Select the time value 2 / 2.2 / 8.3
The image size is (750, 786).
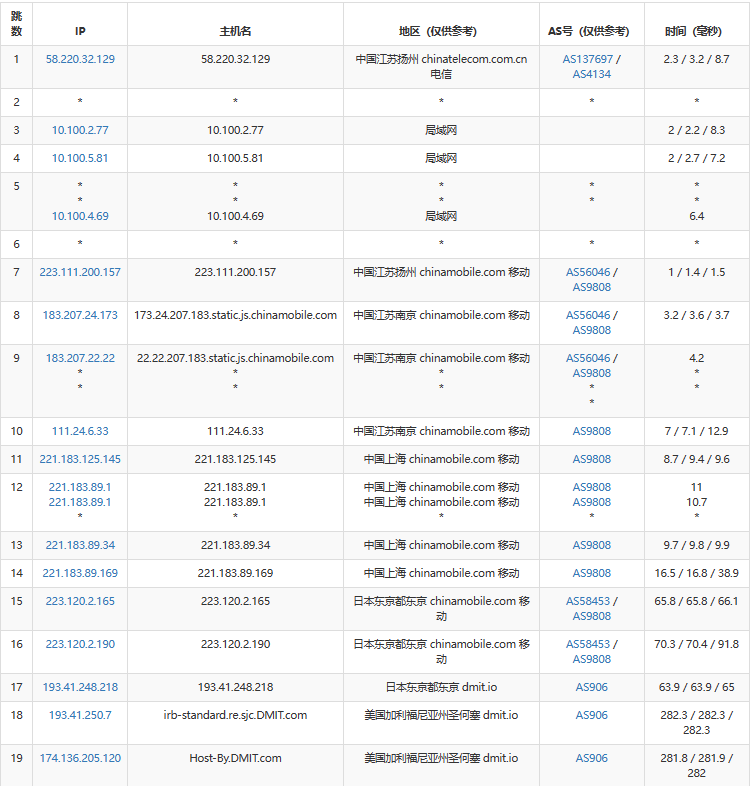696,130
